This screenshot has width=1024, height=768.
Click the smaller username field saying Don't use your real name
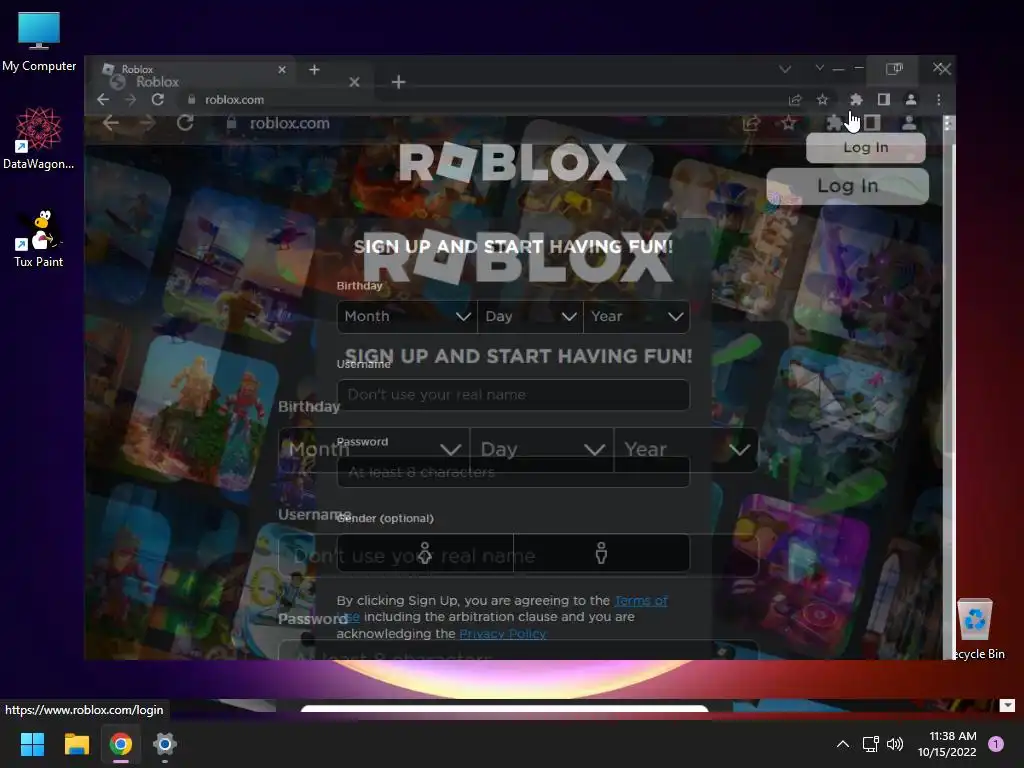513,395
